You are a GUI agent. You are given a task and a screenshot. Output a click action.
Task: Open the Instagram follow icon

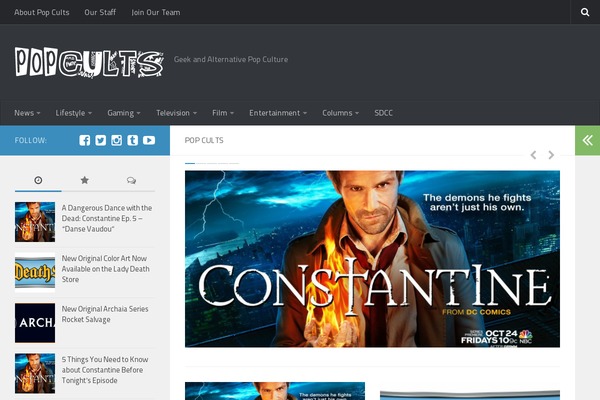[x=117, y=140]
